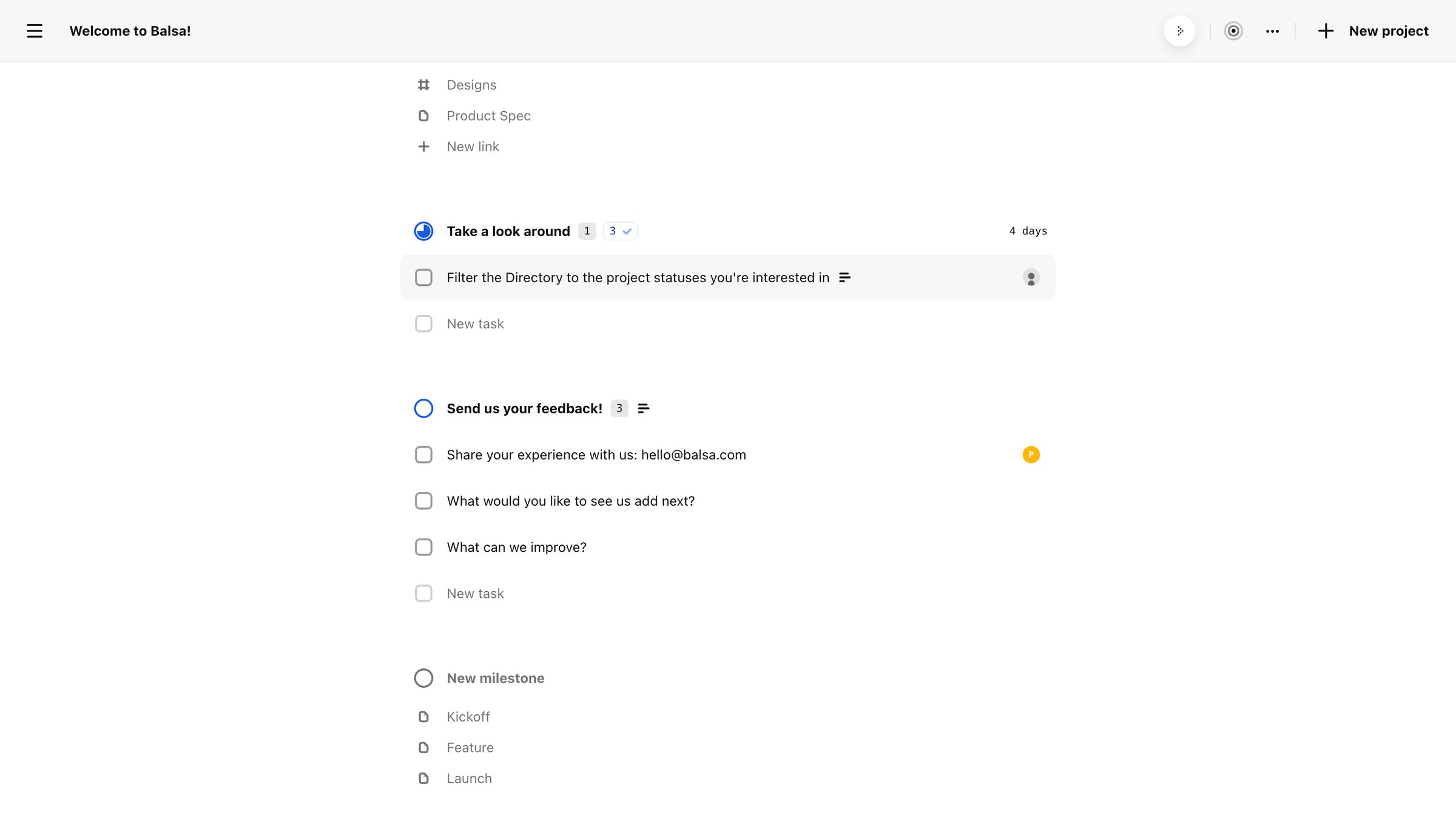The image size is (1456, 837).
Task: Check What would you like to see checkbox
Action: coord(423,501)
